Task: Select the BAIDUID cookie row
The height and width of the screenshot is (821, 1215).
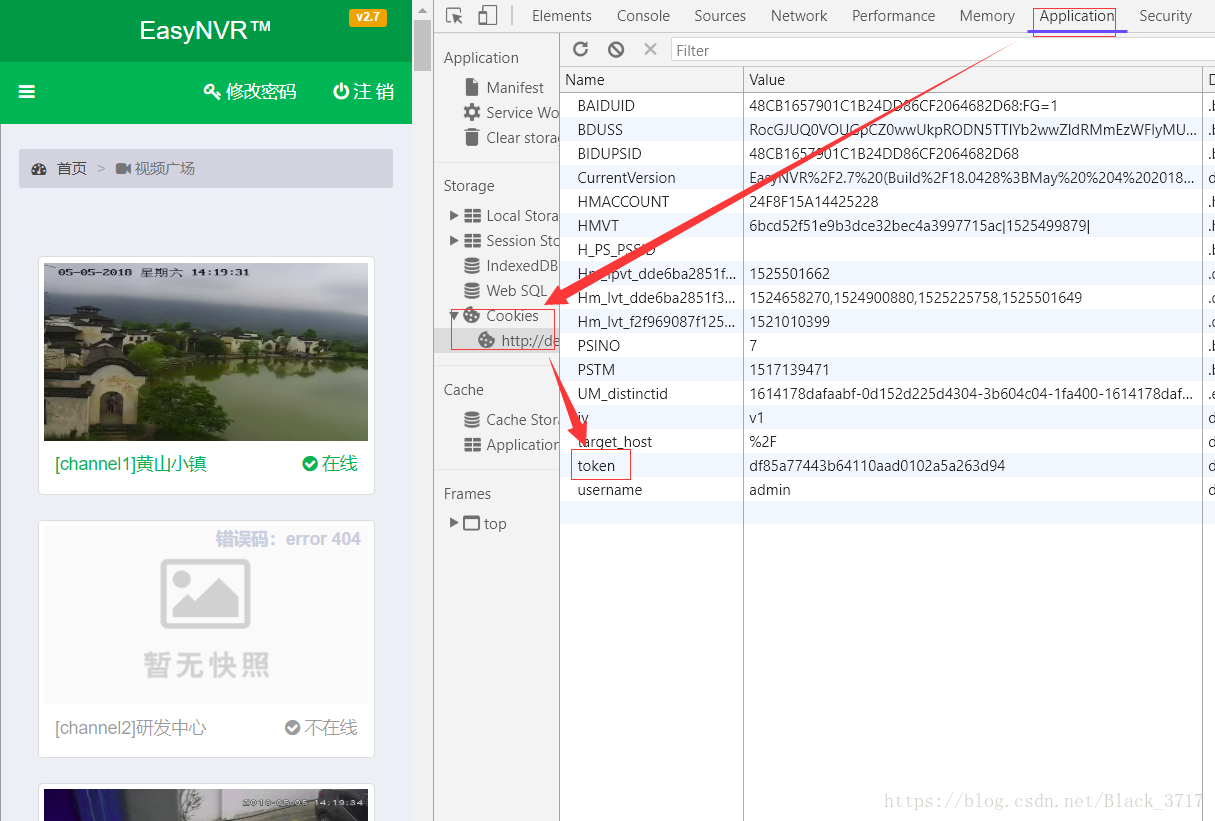Action: (x=887, y=106)
